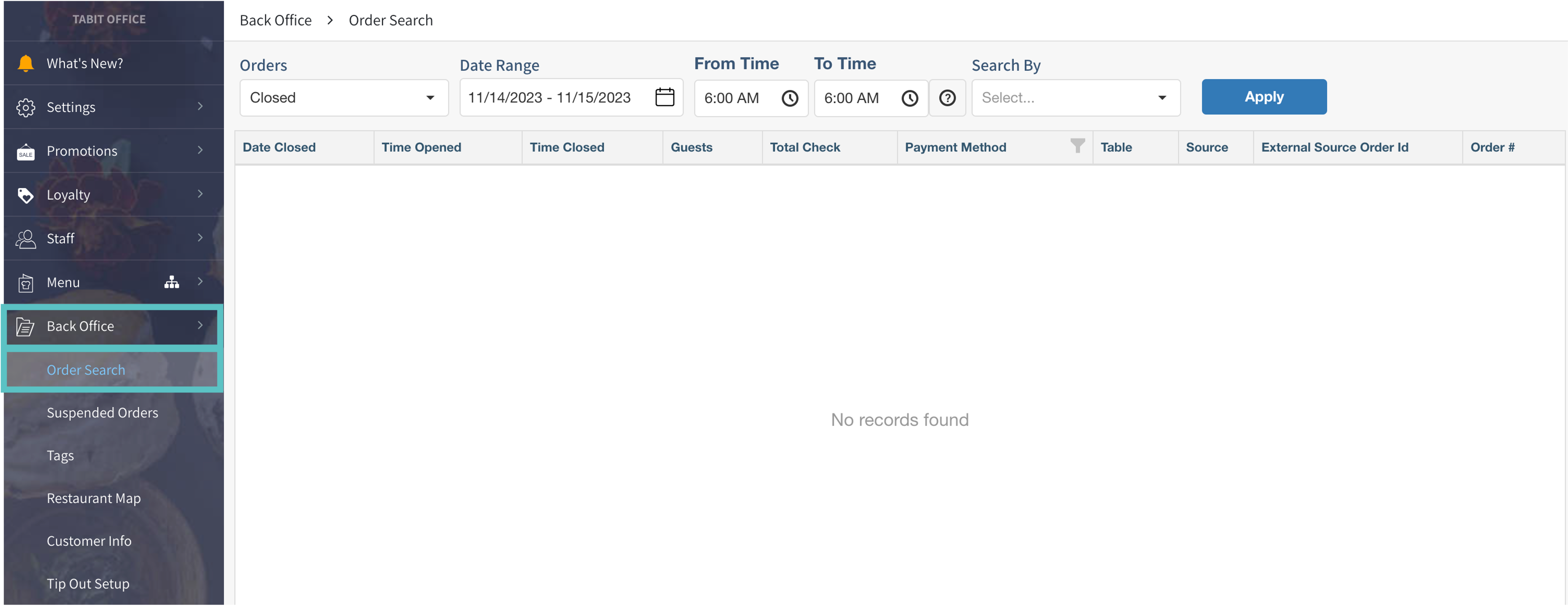Viewport: 1568px width, 606px height.
Task: Open the Tip Out Setup page
Action: click(x=88, y=583)
